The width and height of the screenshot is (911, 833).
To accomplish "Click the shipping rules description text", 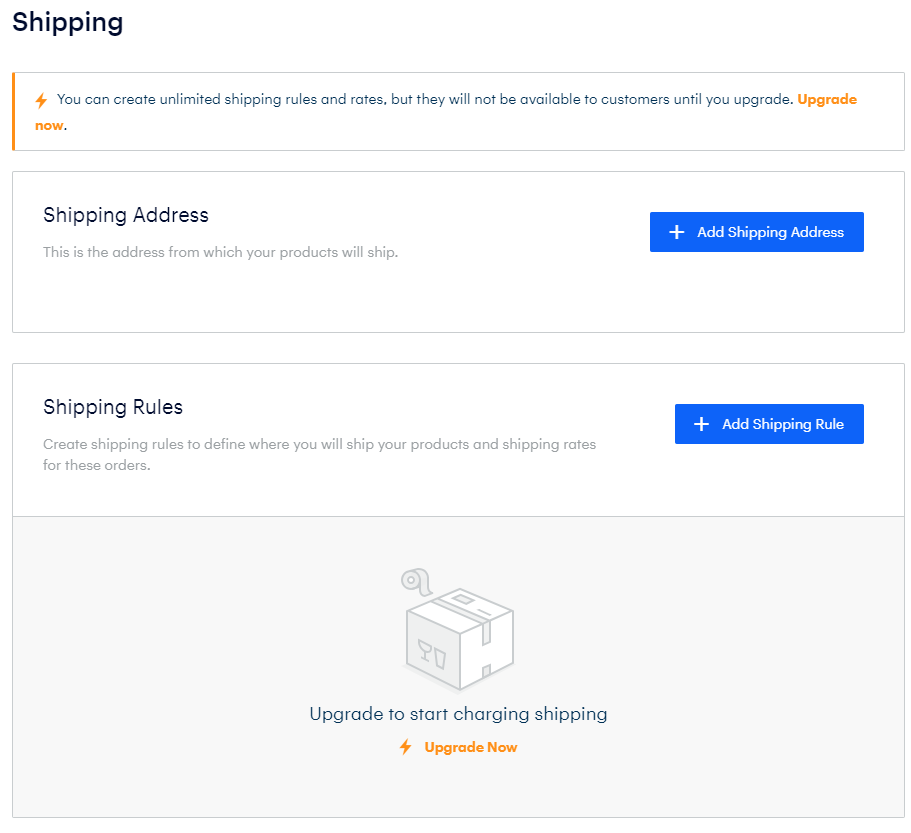I will [x=320, y=455].
